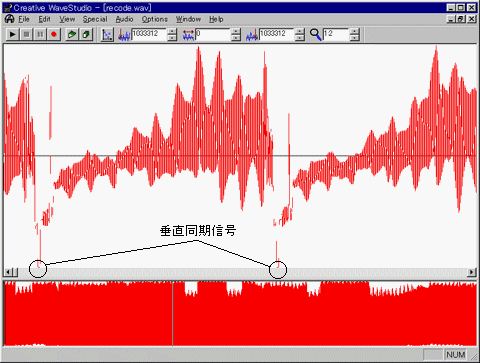Open the Options menu

[155, 19]
